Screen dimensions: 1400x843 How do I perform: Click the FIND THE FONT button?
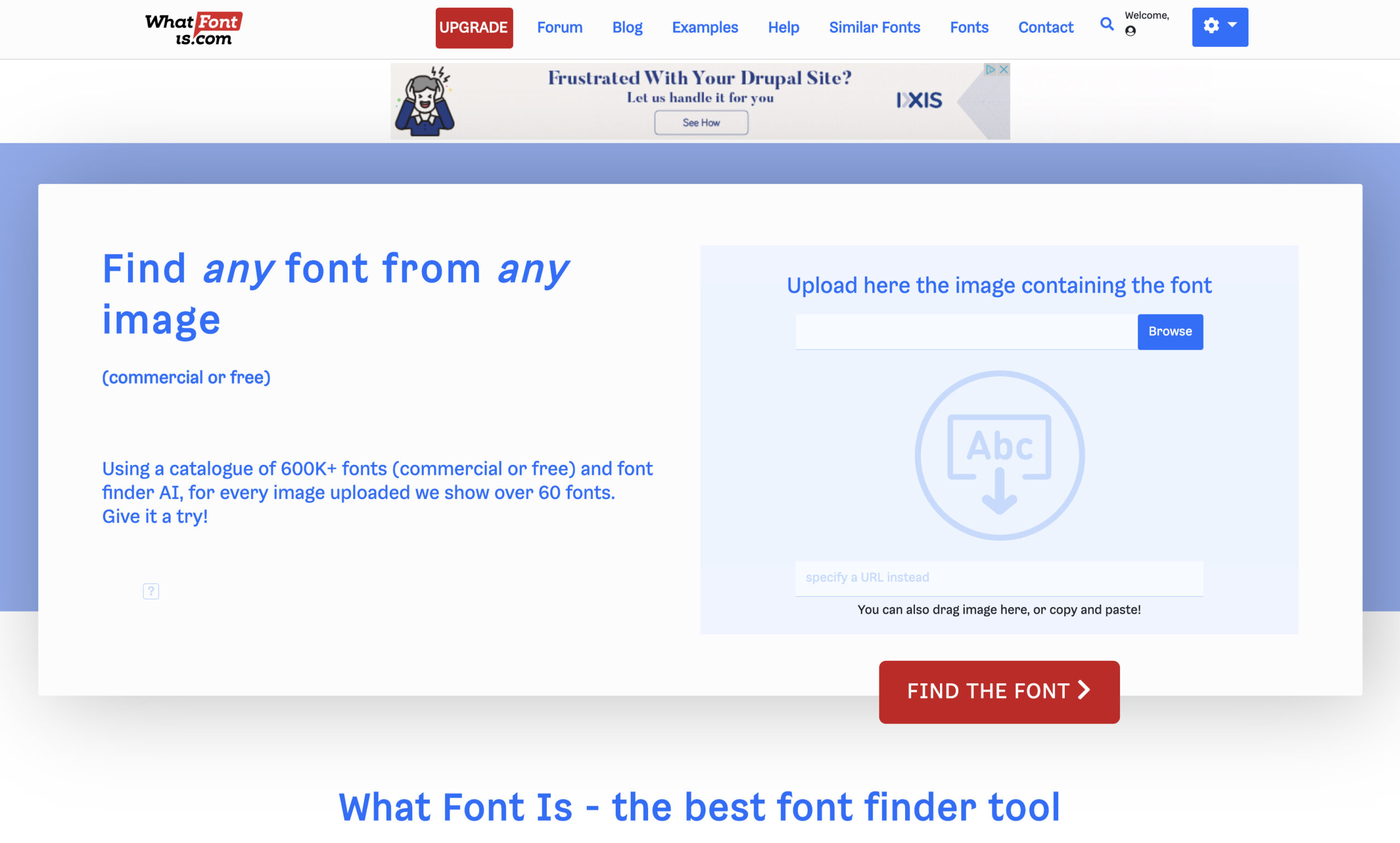tap(999, 691)
